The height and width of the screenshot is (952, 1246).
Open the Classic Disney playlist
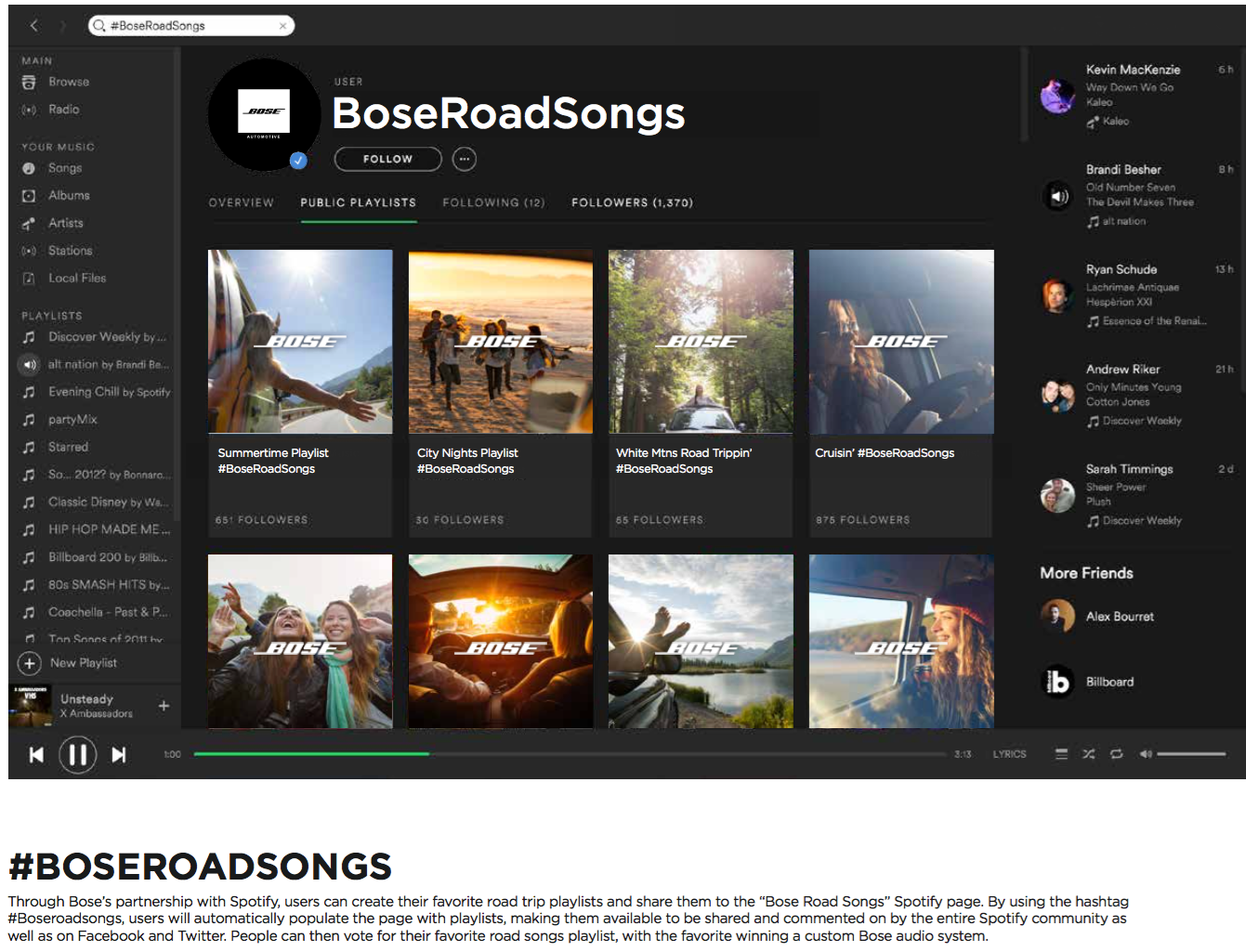(x=108, y=502)
